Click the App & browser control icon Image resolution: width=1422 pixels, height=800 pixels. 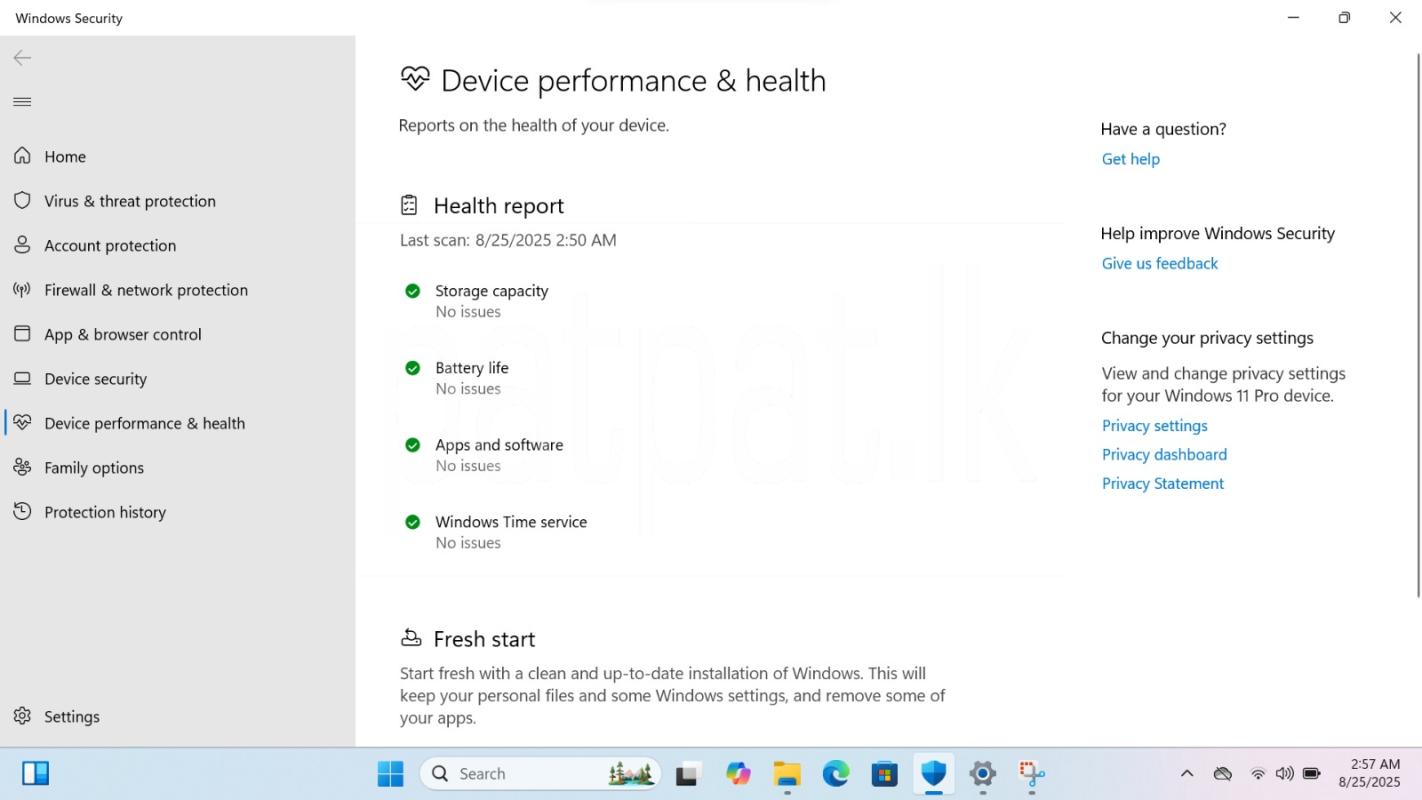pos(22,334)
